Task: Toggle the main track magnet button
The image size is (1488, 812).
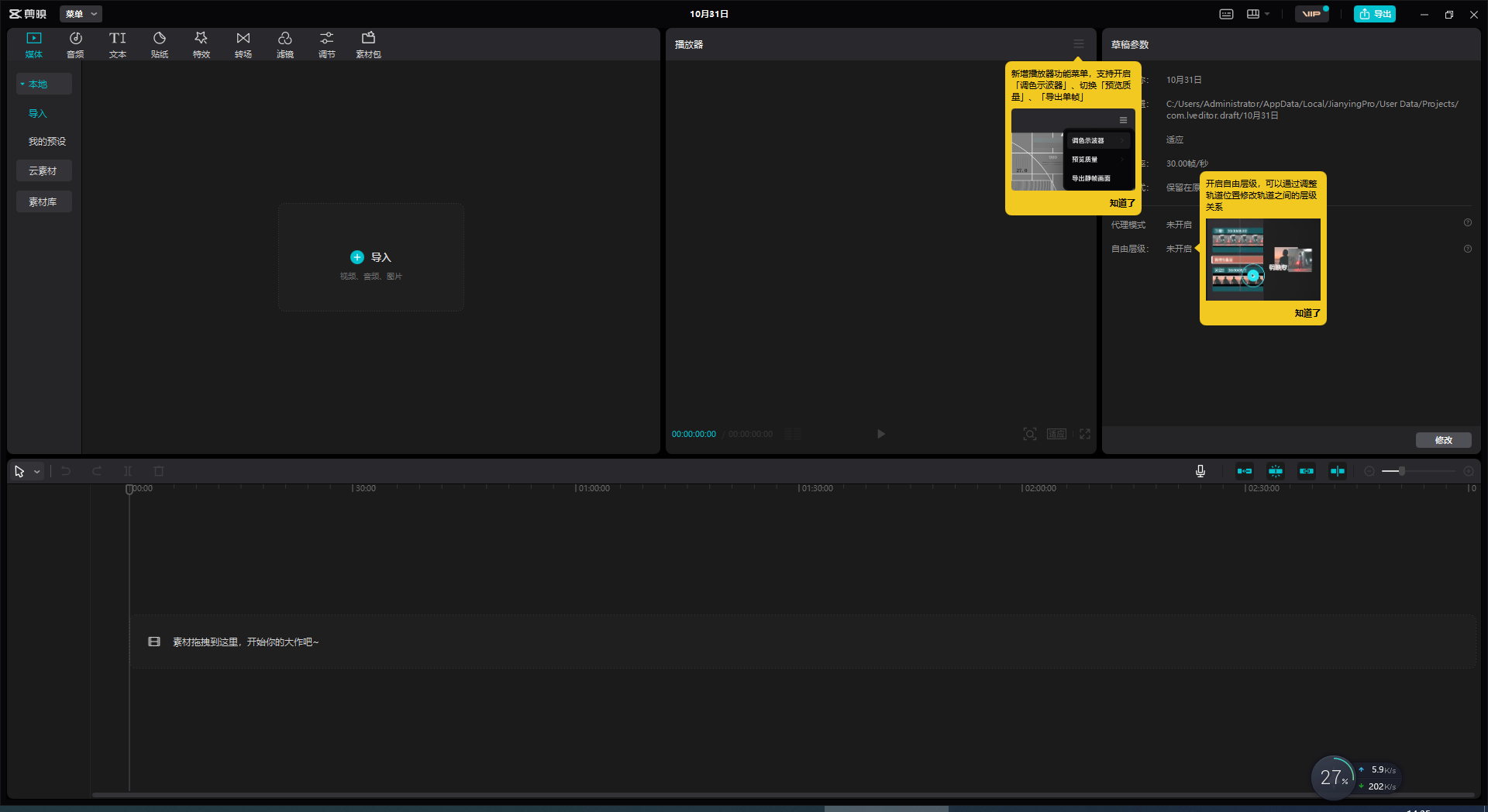Action: click(x=1245, y=471)
